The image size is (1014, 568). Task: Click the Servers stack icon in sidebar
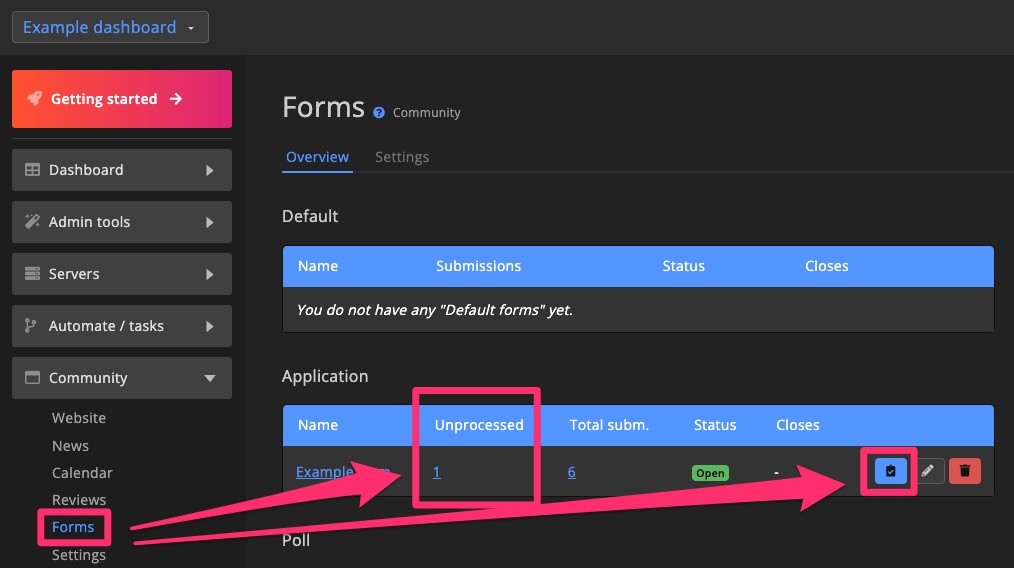point(32,274)
